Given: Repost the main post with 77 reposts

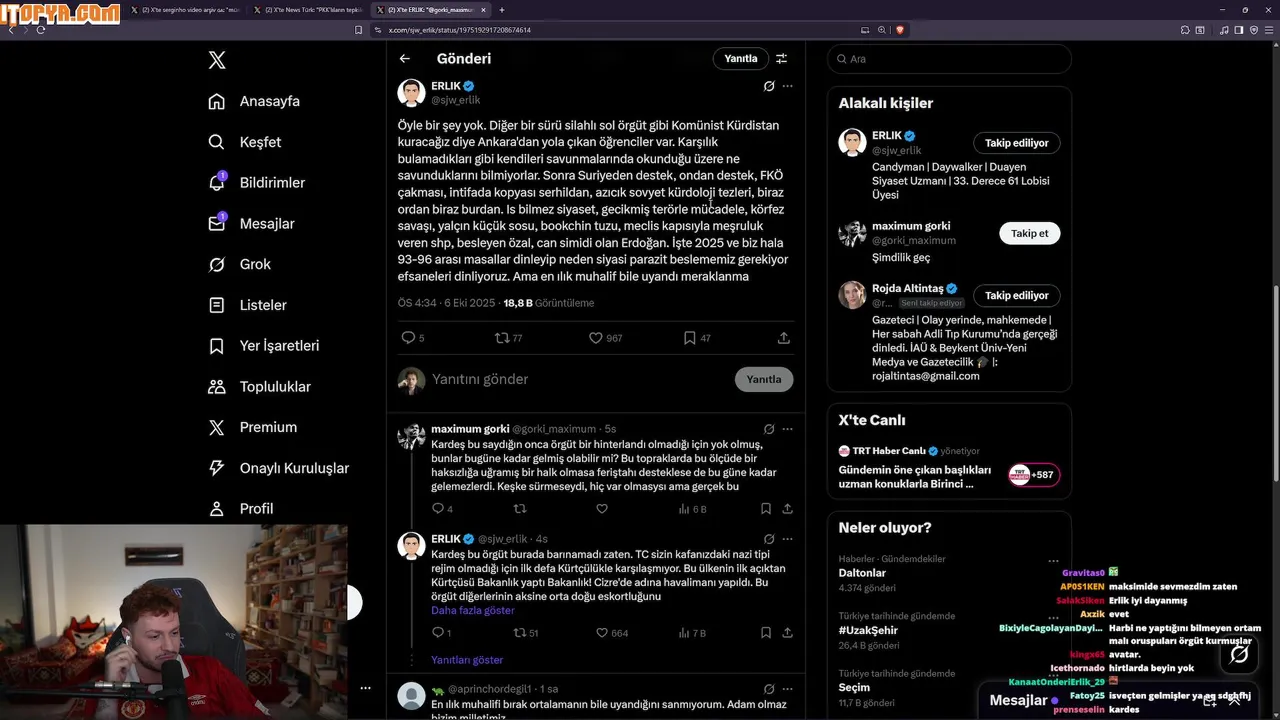Looking at the screenshot, I should click(x=508, y=338).
